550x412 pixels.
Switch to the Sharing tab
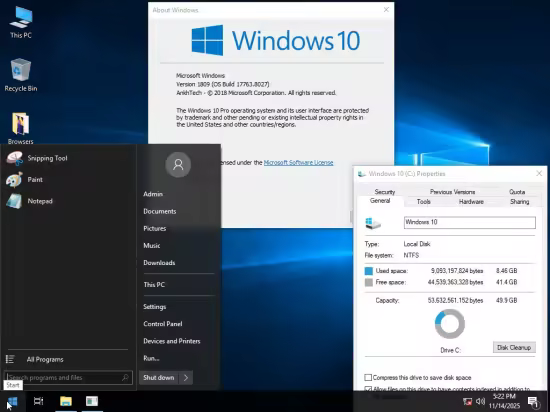[519, 202]
